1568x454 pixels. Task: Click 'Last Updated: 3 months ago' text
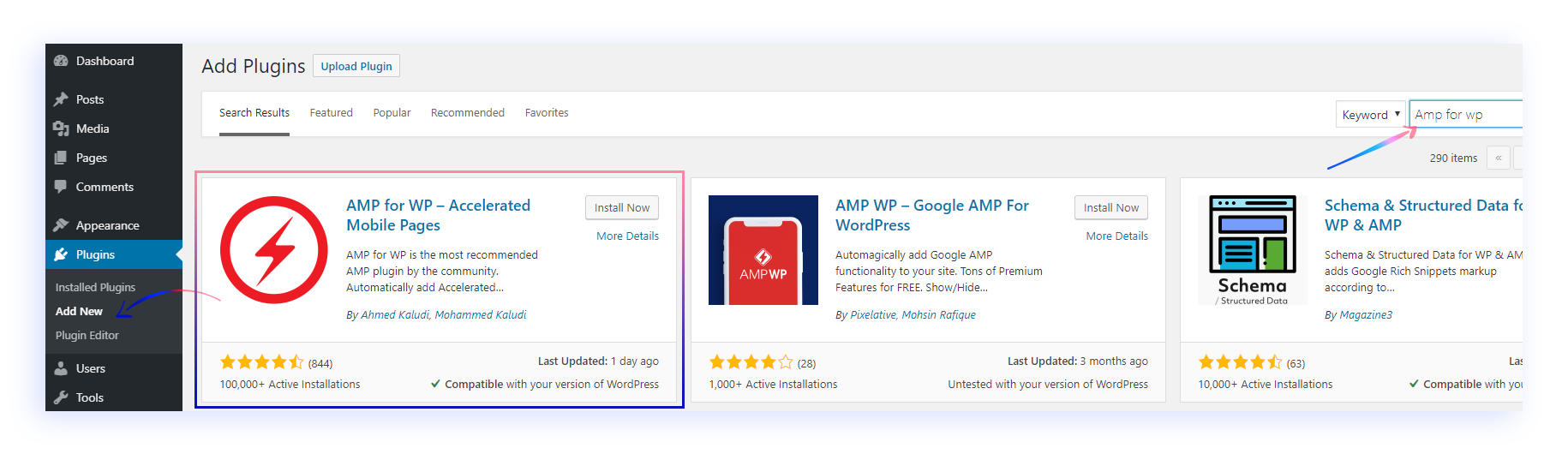(x=1078, y=361)
